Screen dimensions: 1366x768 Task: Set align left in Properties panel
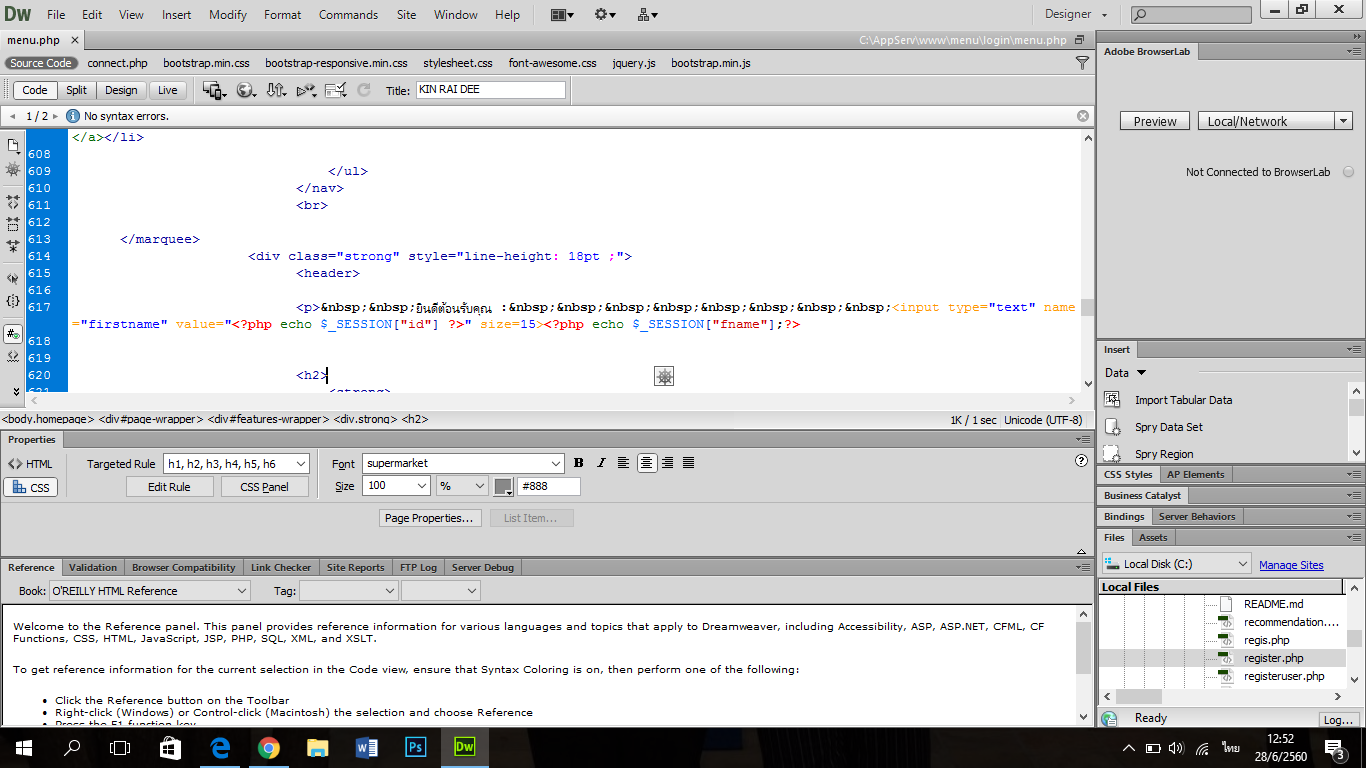click(x=623, y=463)
